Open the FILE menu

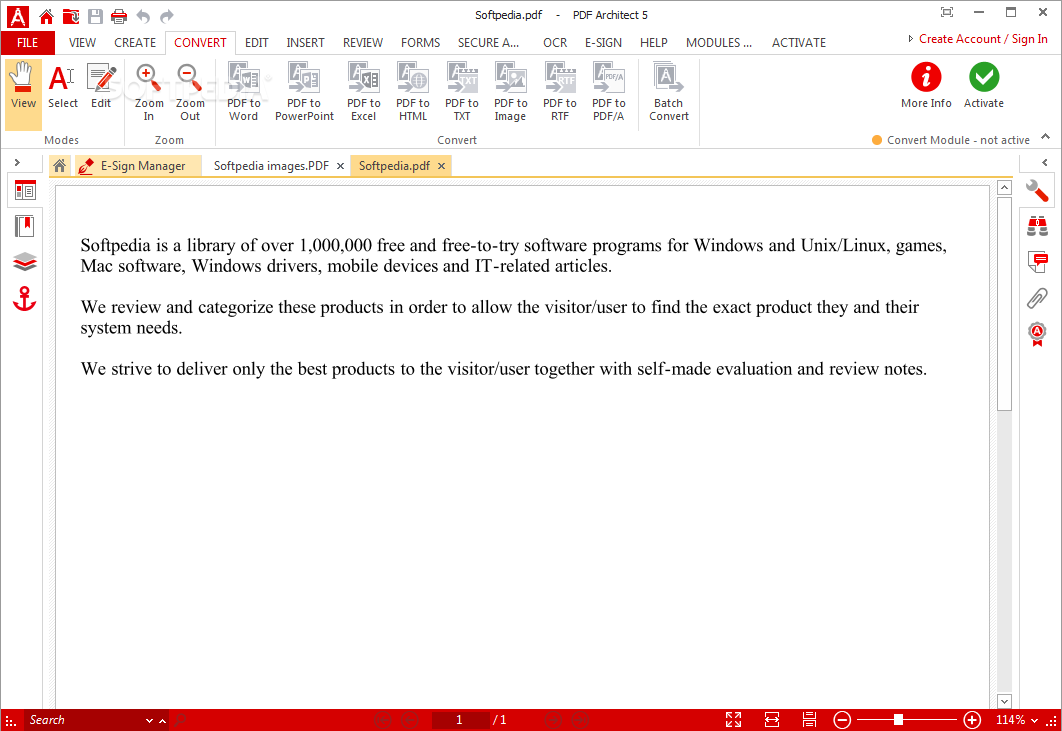[28, 43]
